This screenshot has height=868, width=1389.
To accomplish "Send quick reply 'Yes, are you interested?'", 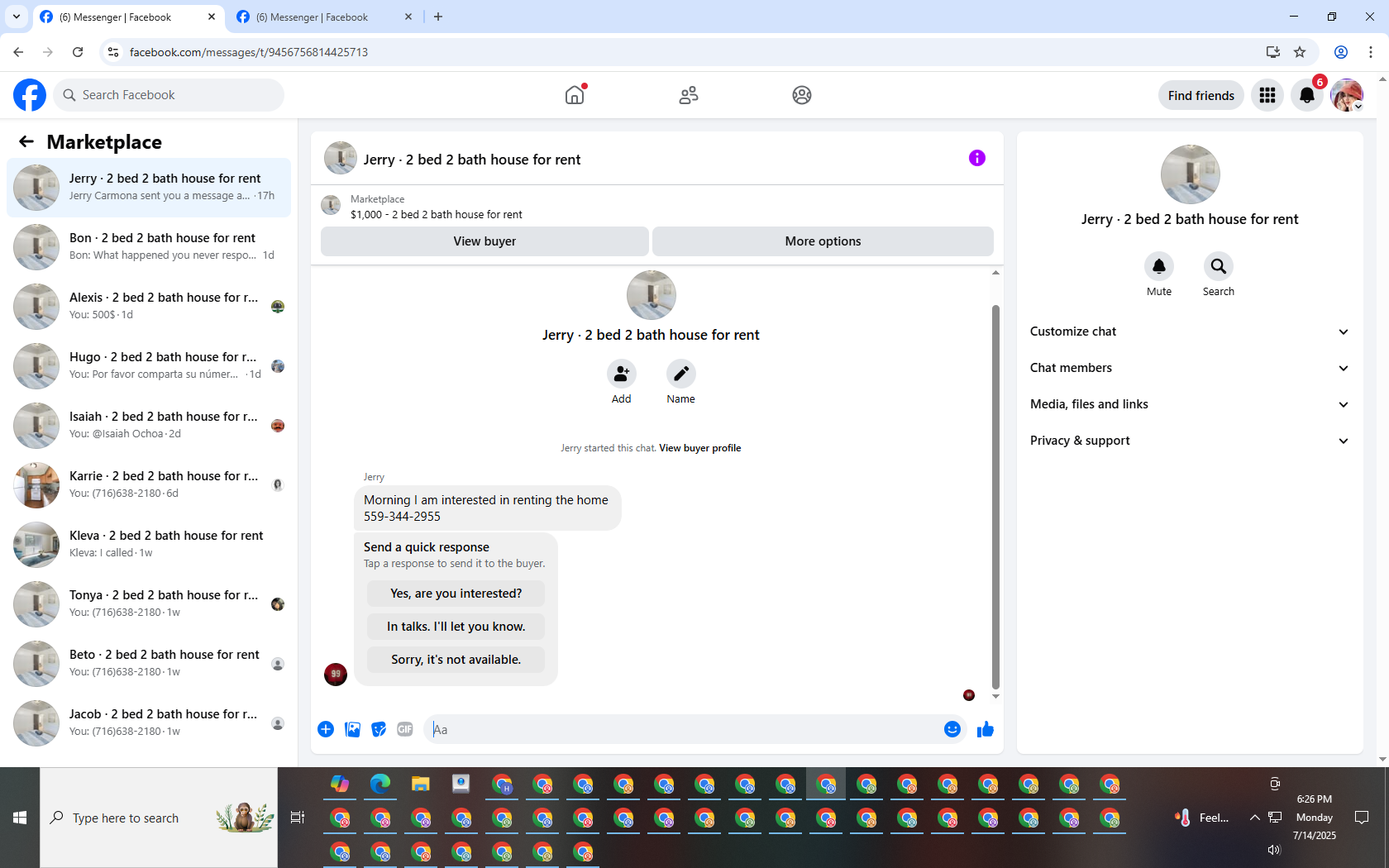I will 456,594.
